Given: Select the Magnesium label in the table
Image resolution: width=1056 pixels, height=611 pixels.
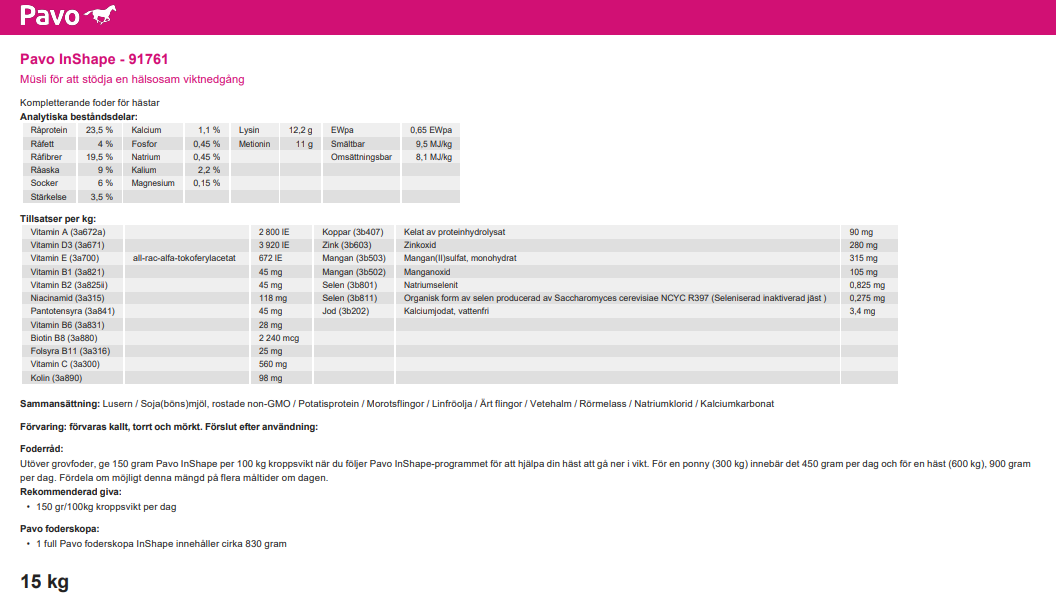Looking at the screenshot, I should pos(152,184).
